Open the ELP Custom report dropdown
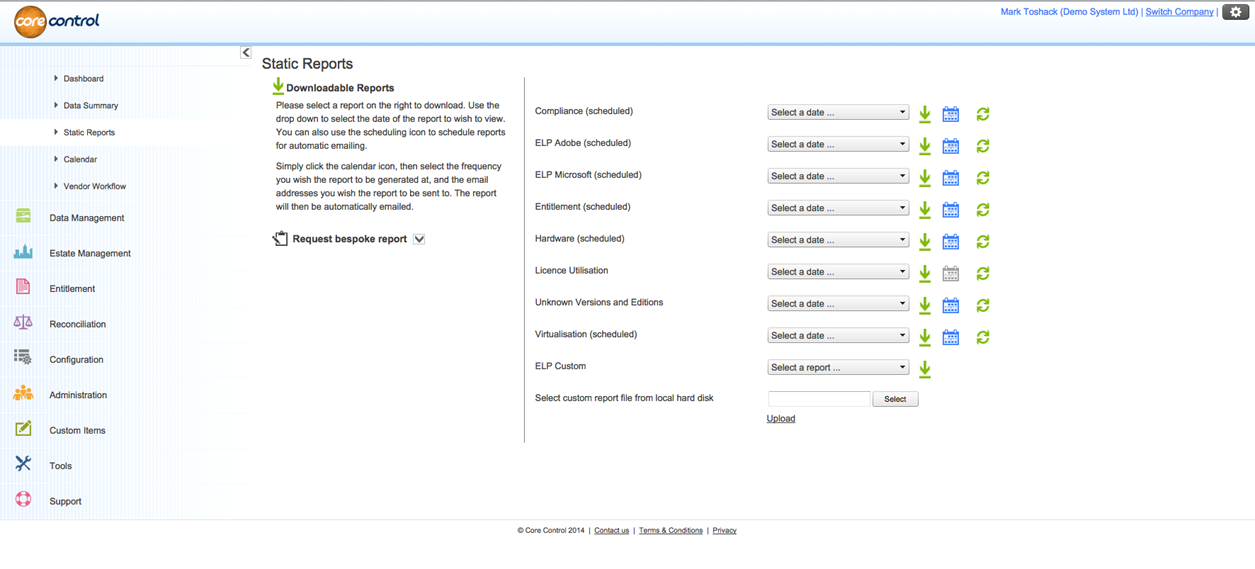1255x569 pixels. pyautogui.click(x=838, y=368)
